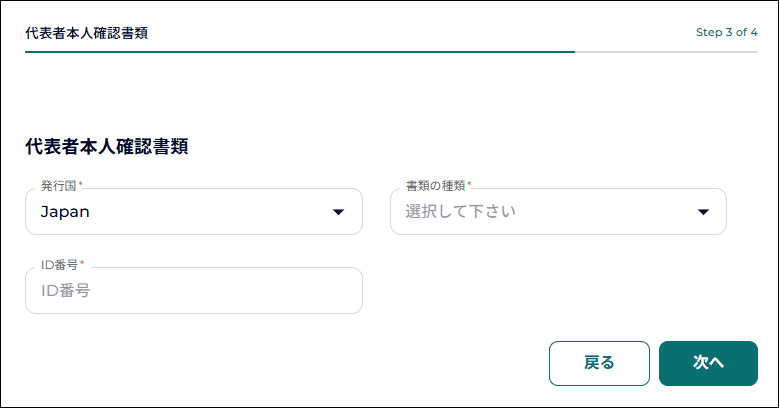Click the gray ID番号 placeholder text
779x408 pixels.
(66, 291)
